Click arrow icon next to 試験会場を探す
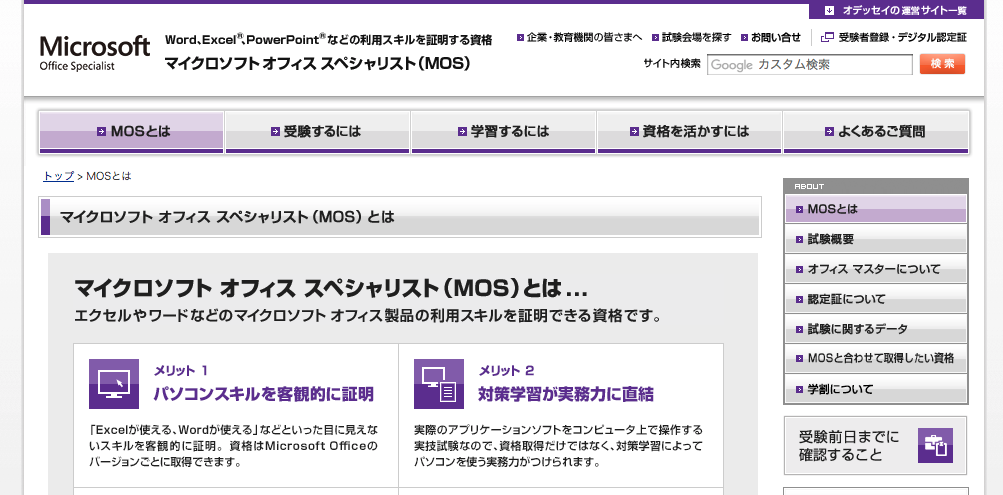Viewport: 1003px width, 495px height. (656, 38)
